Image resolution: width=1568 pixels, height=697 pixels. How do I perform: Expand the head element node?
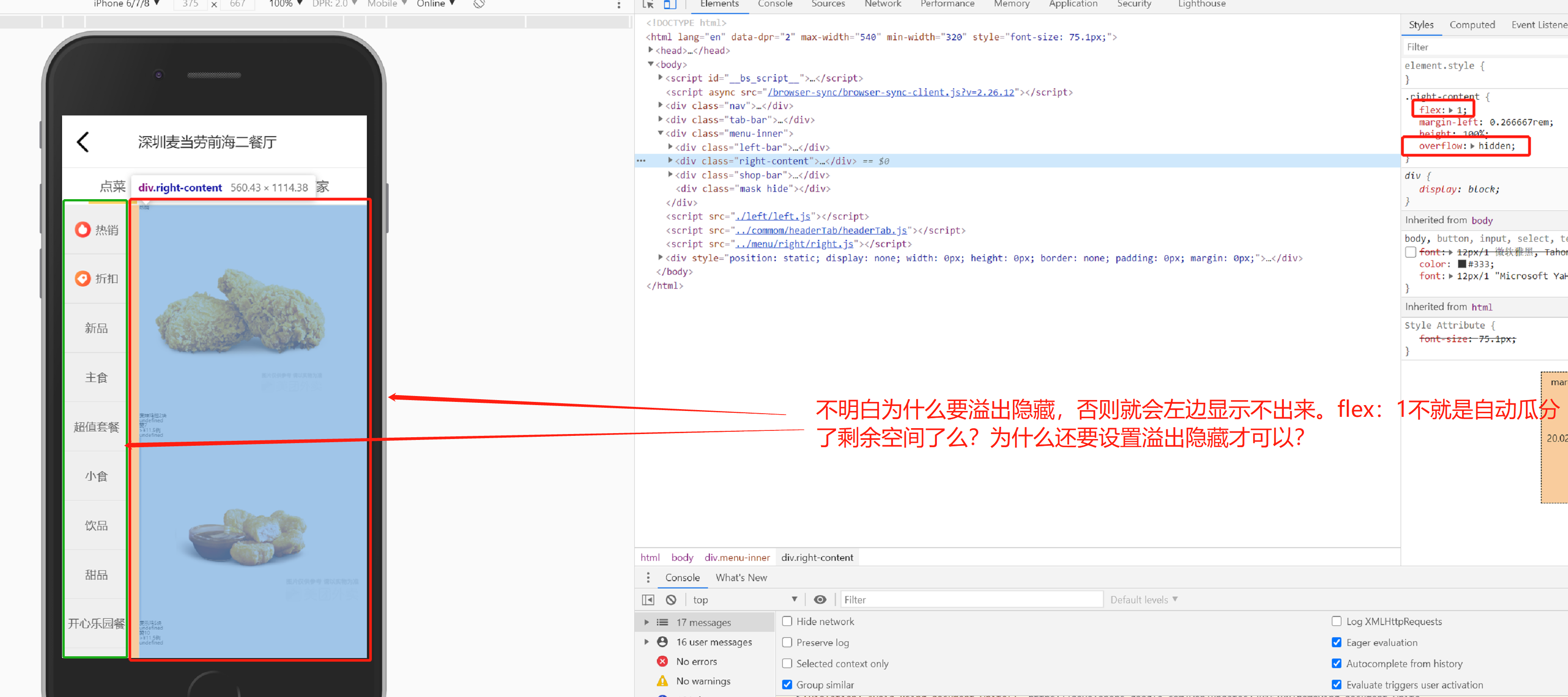651,50
